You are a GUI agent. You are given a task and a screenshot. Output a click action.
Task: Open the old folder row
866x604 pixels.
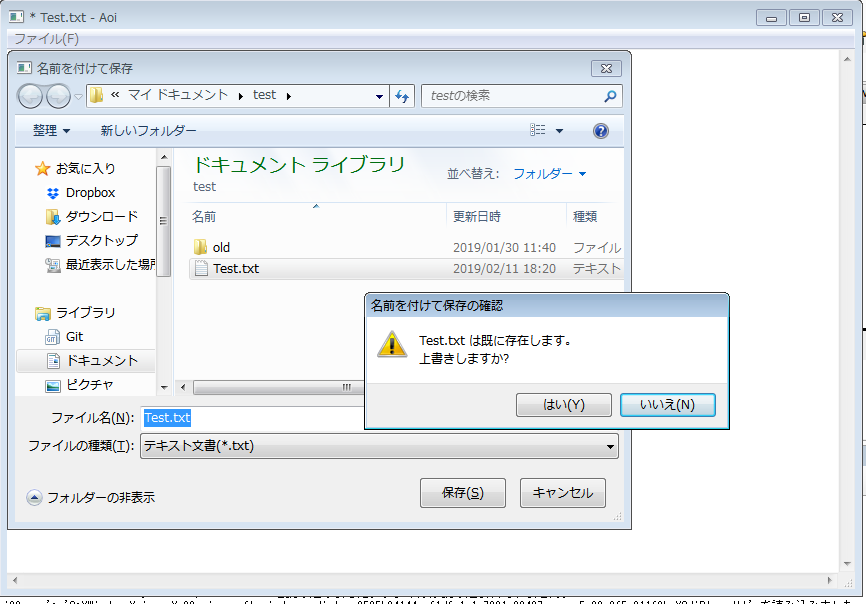(x=406, y=247)
